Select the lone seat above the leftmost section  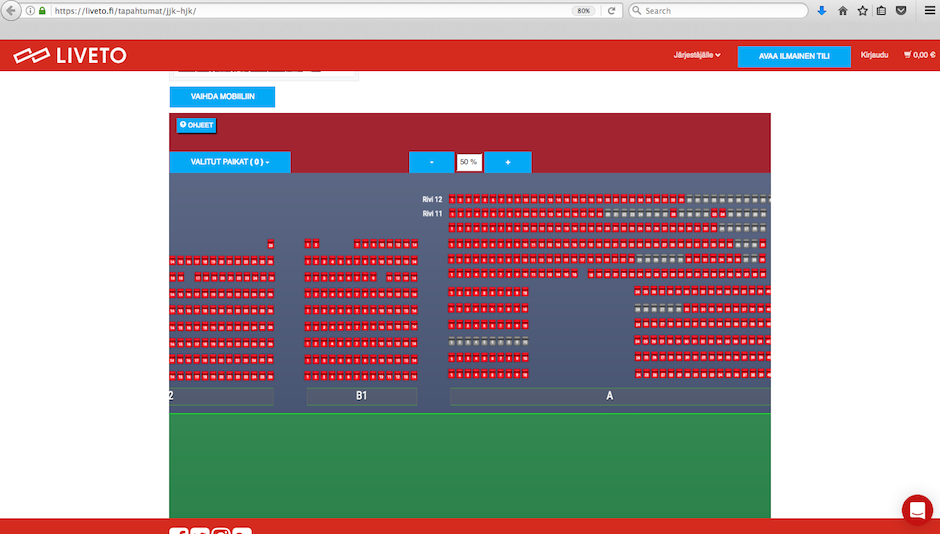coord(271,244)
